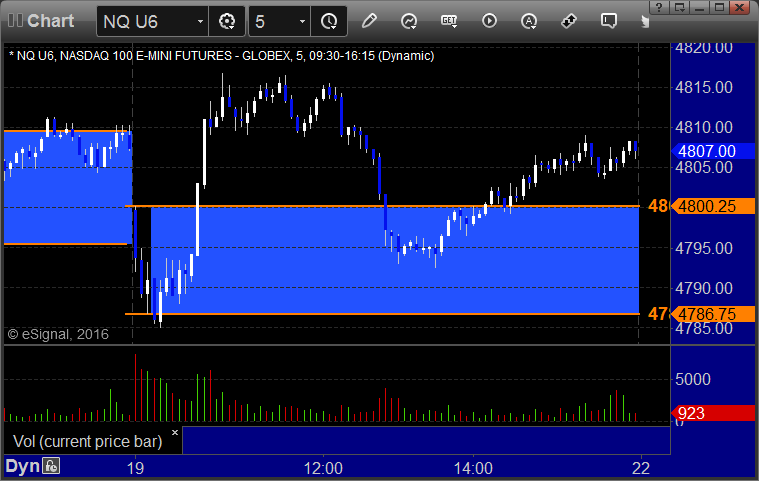
Task: Click the 4795.00 price scale label
Action: (x=703, y=248)
